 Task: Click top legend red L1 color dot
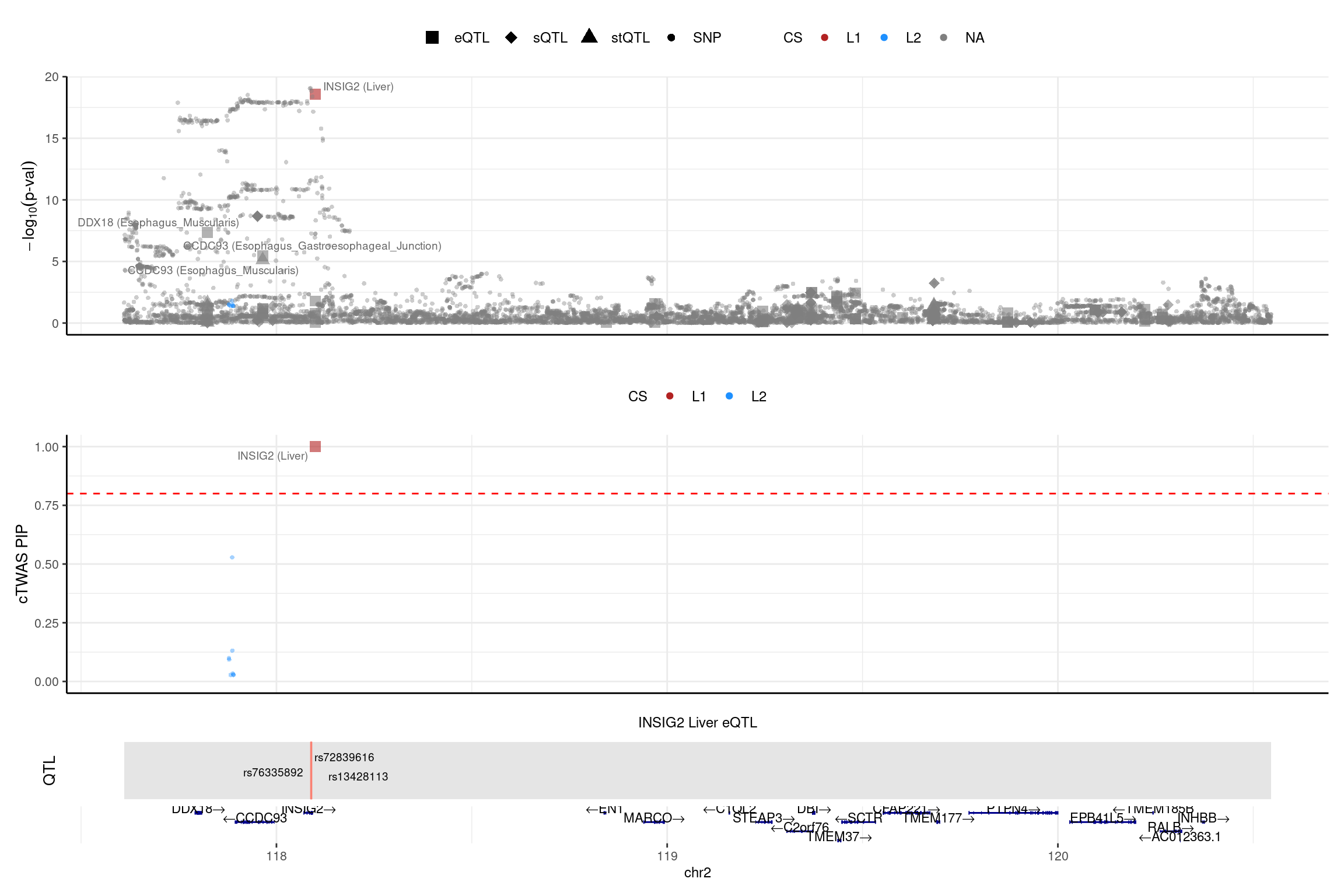[x=824, y=38]
